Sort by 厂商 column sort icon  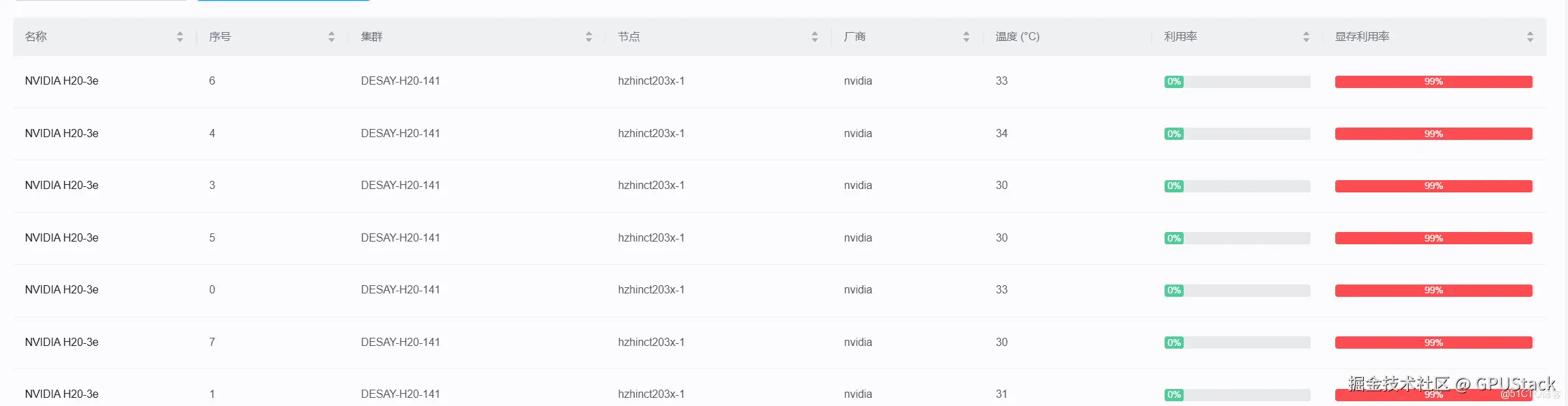click(966, 37)
